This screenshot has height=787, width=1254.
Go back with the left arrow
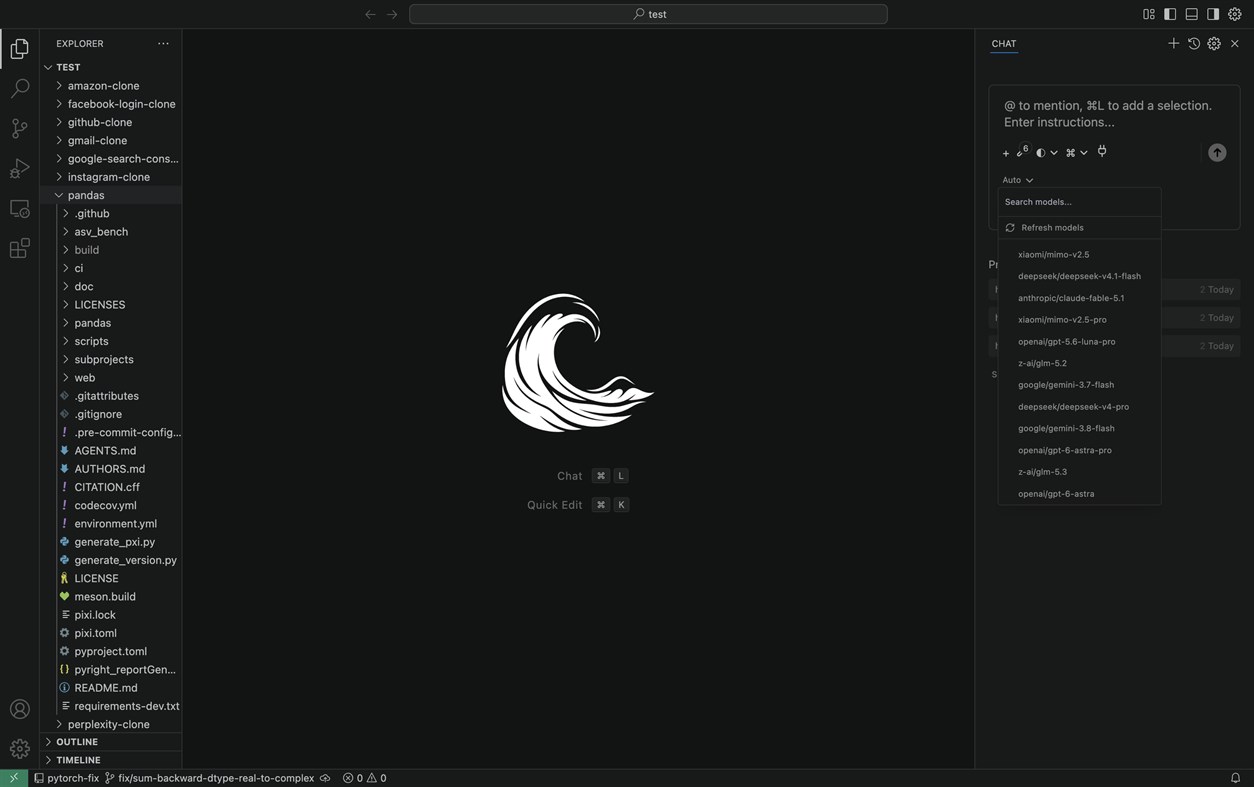[x=370, y=14]
